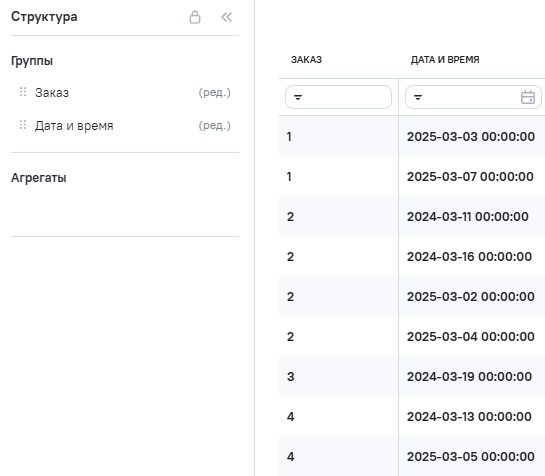Select the row dated 2025-03-03 00:00:00

[x=412, y=136]
